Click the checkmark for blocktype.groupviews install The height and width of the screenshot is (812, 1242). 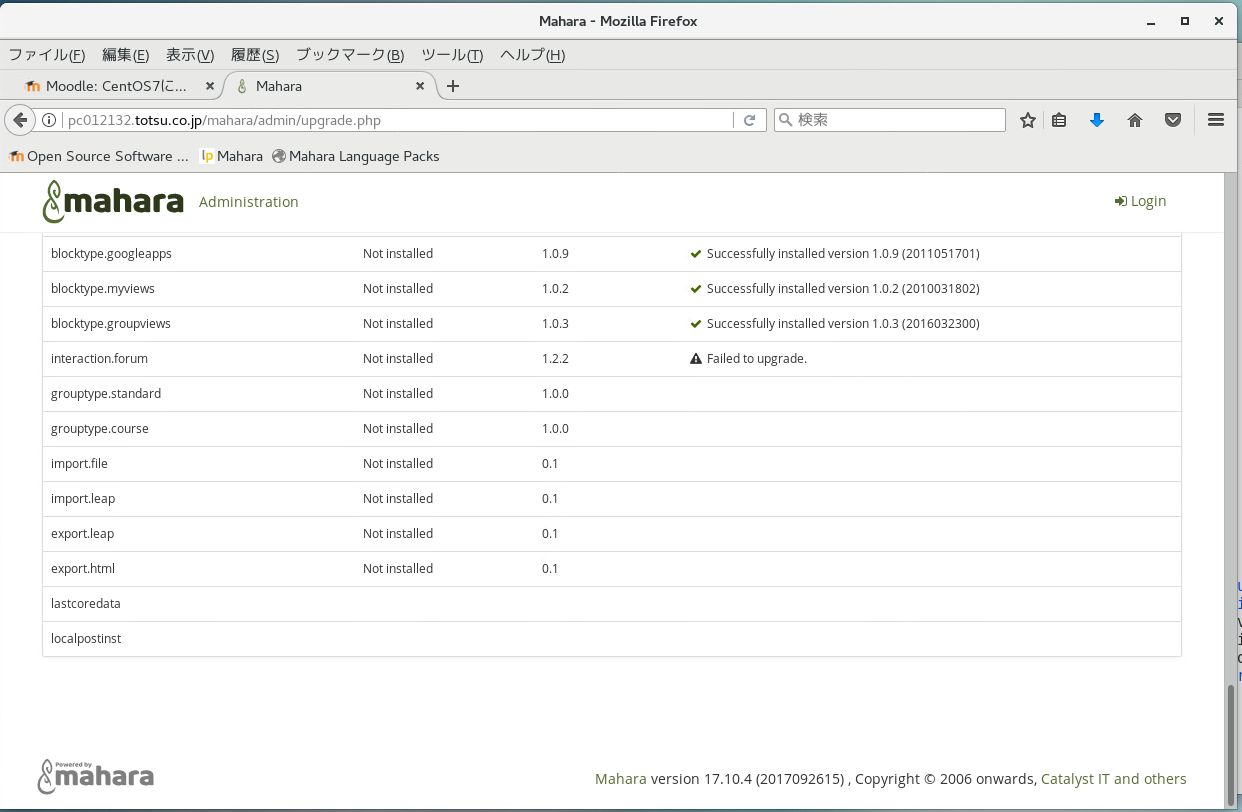click(696, 323)
